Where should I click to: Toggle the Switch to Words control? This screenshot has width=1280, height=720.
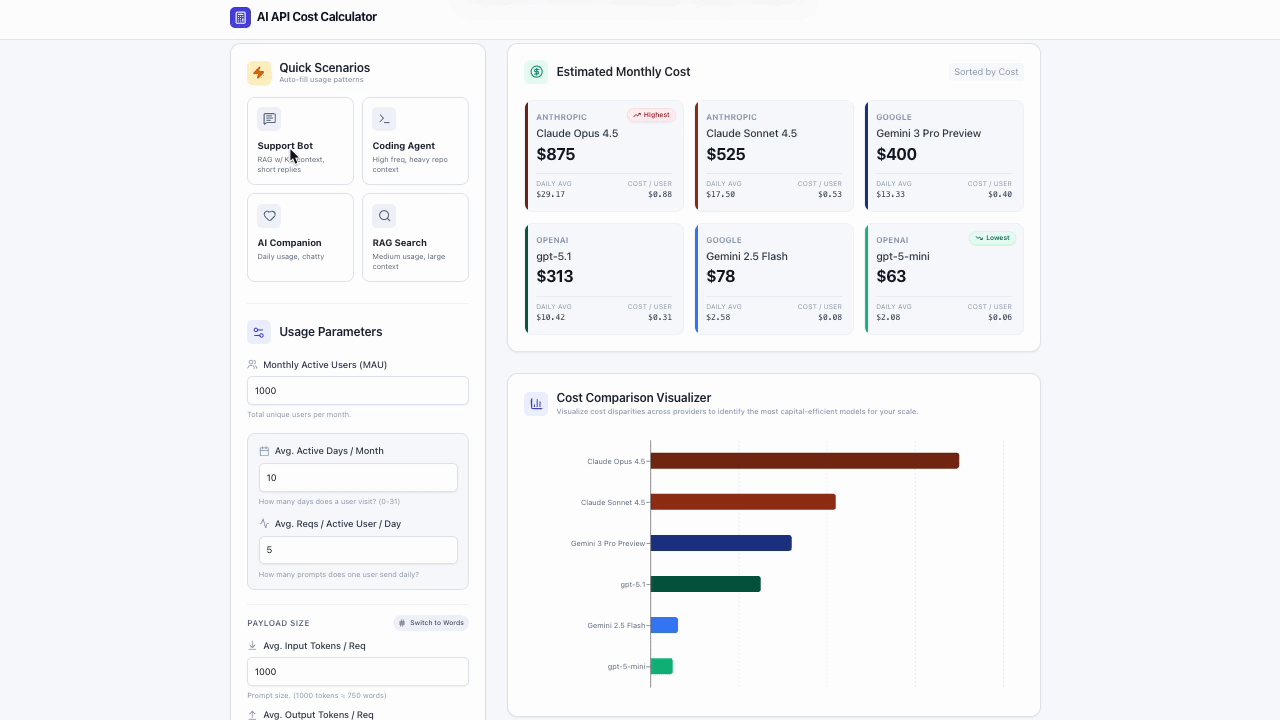tap(430, 622)
